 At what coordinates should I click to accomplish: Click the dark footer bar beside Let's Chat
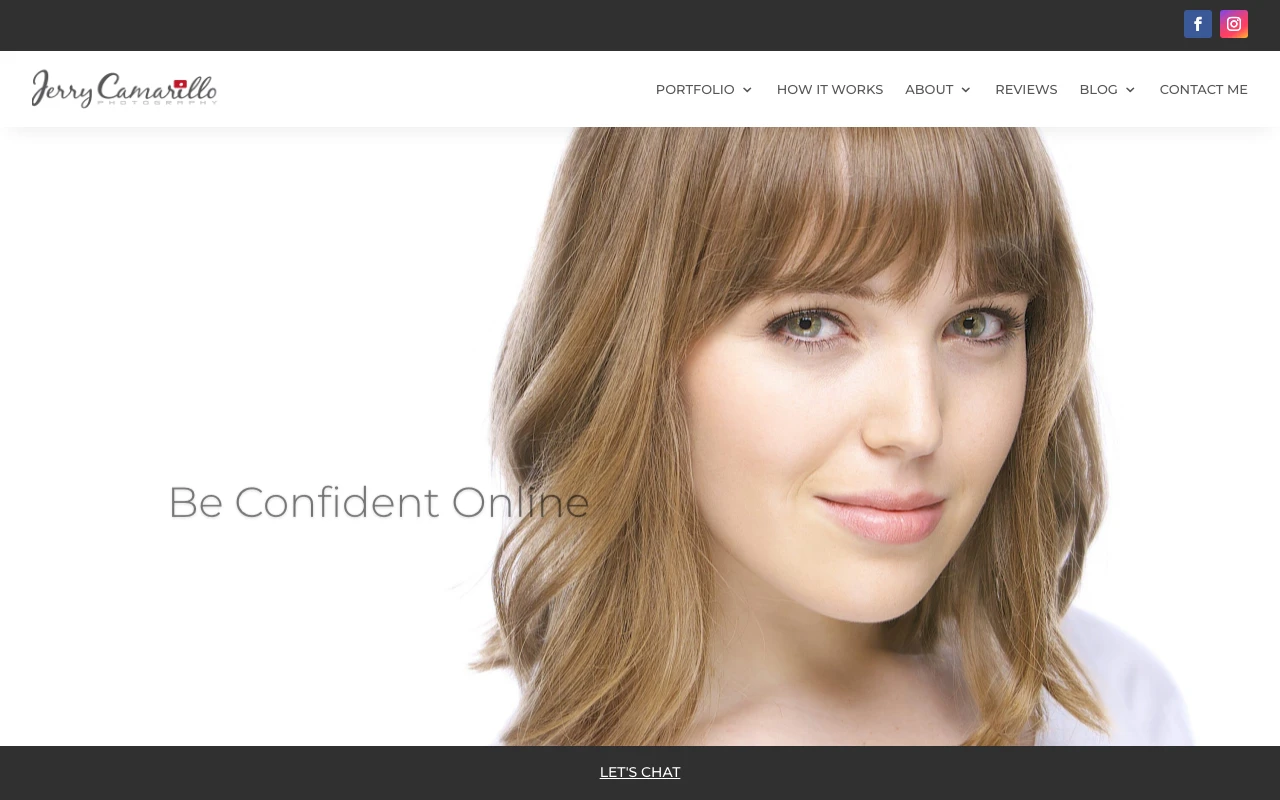click(300, 772)
